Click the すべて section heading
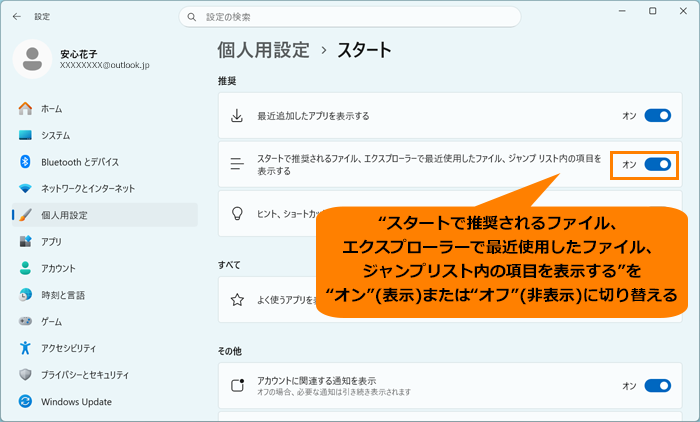 (x=229, y=265)
